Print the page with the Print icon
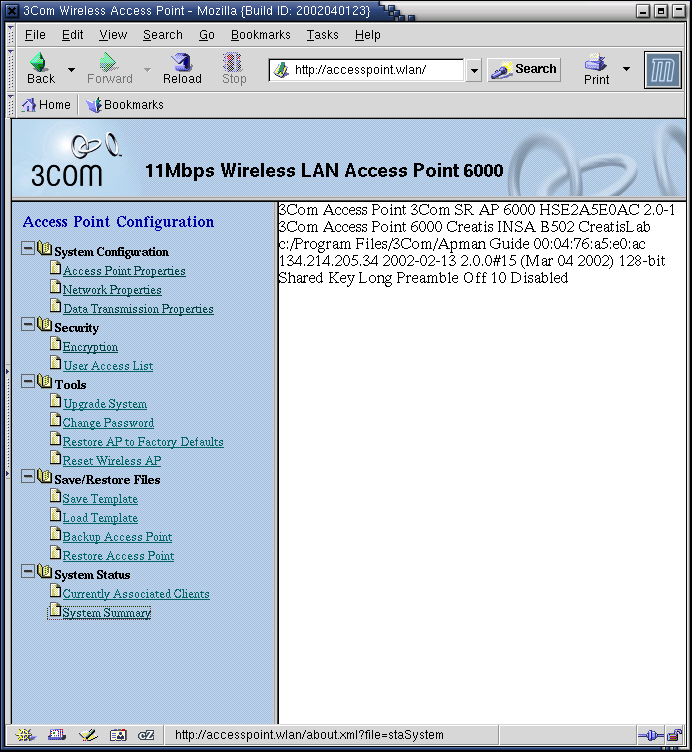Screen dimensions: 692x752 (596, 69)
